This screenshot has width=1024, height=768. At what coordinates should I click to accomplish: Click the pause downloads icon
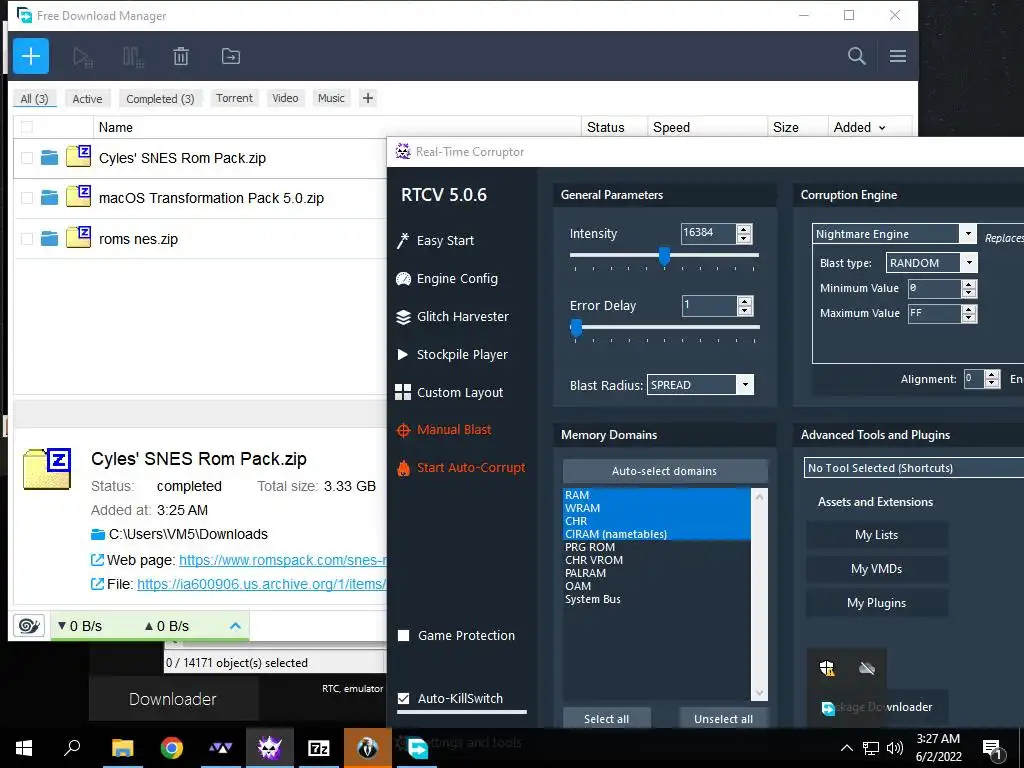tap(133, 57)
